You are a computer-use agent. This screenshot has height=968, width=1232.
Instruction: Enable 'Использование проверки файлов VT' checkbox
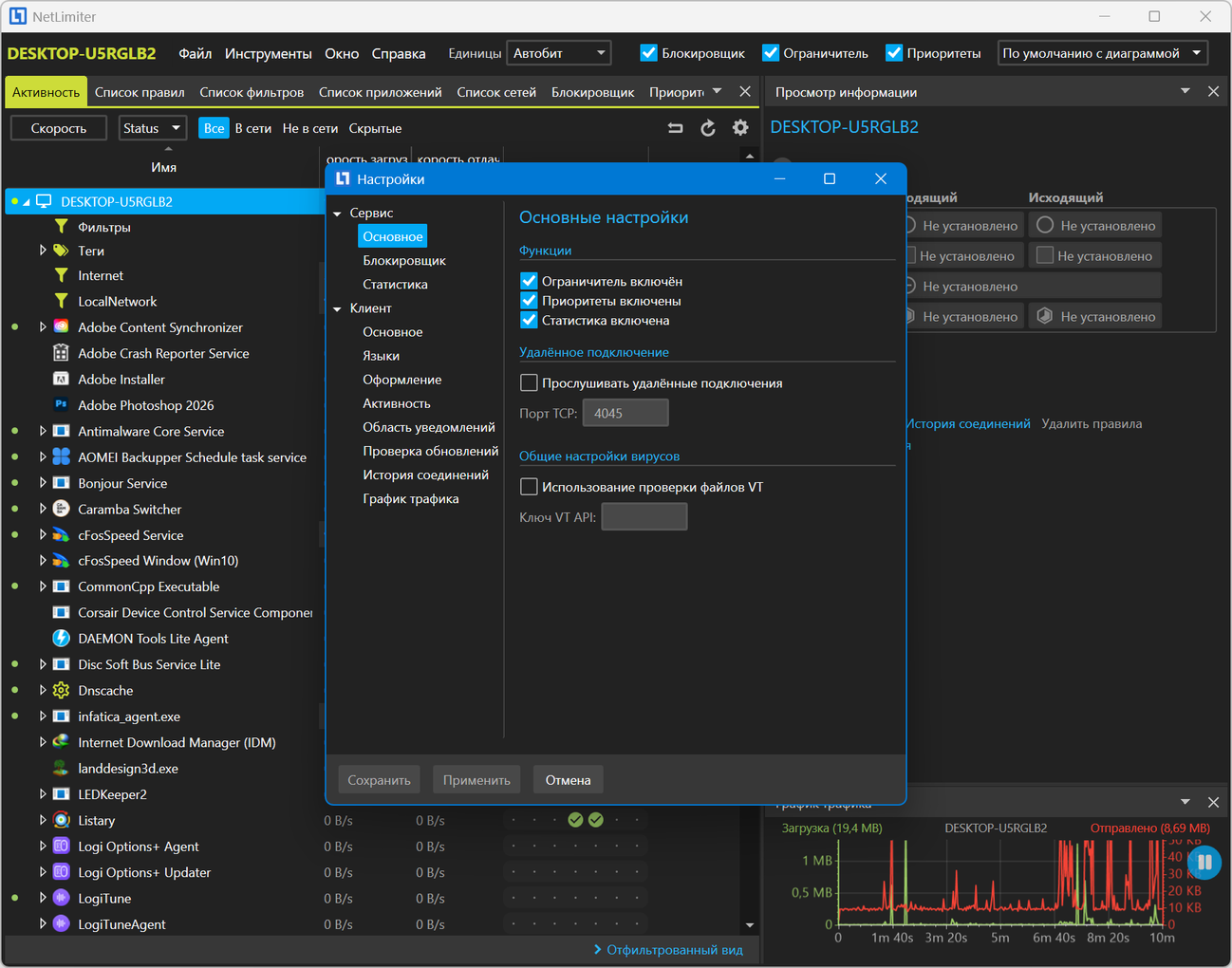[x=530, y=487]
